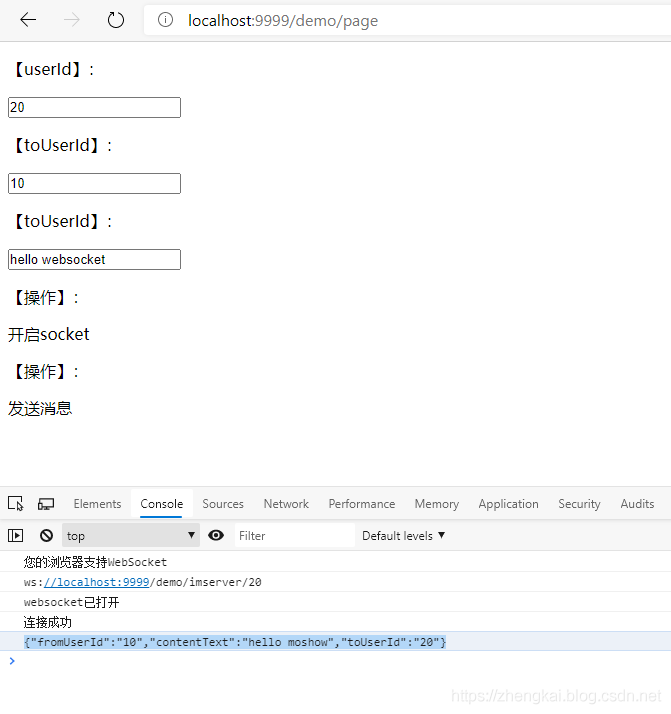Show the console sidebar icon
671x714 pixels.
tap(15, 536)
